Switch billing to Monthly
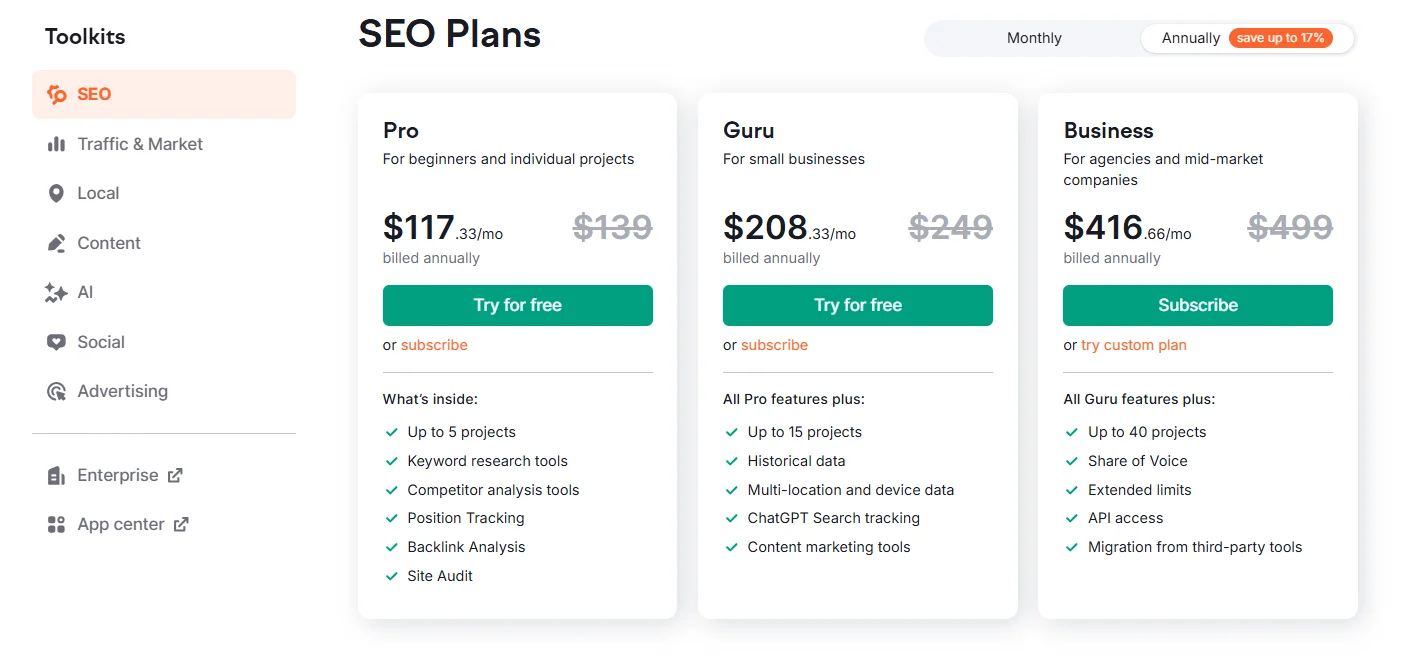This screenshot has width=1415, height=661. (x=1034, y=38)
